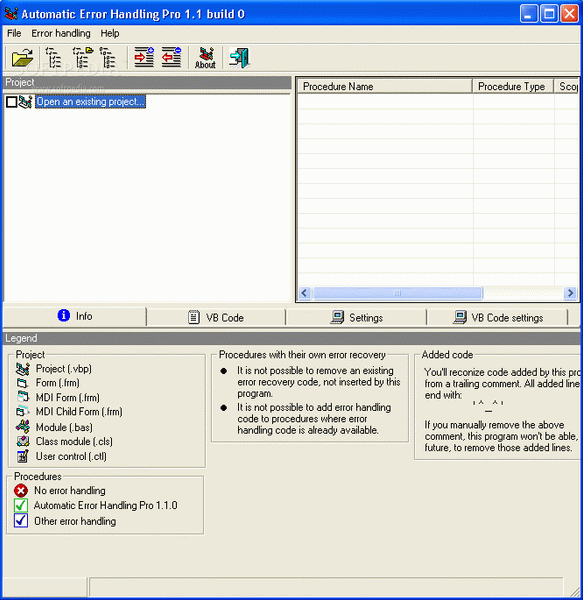Click the text MDI Child Form (.frm)

(79, 412)
